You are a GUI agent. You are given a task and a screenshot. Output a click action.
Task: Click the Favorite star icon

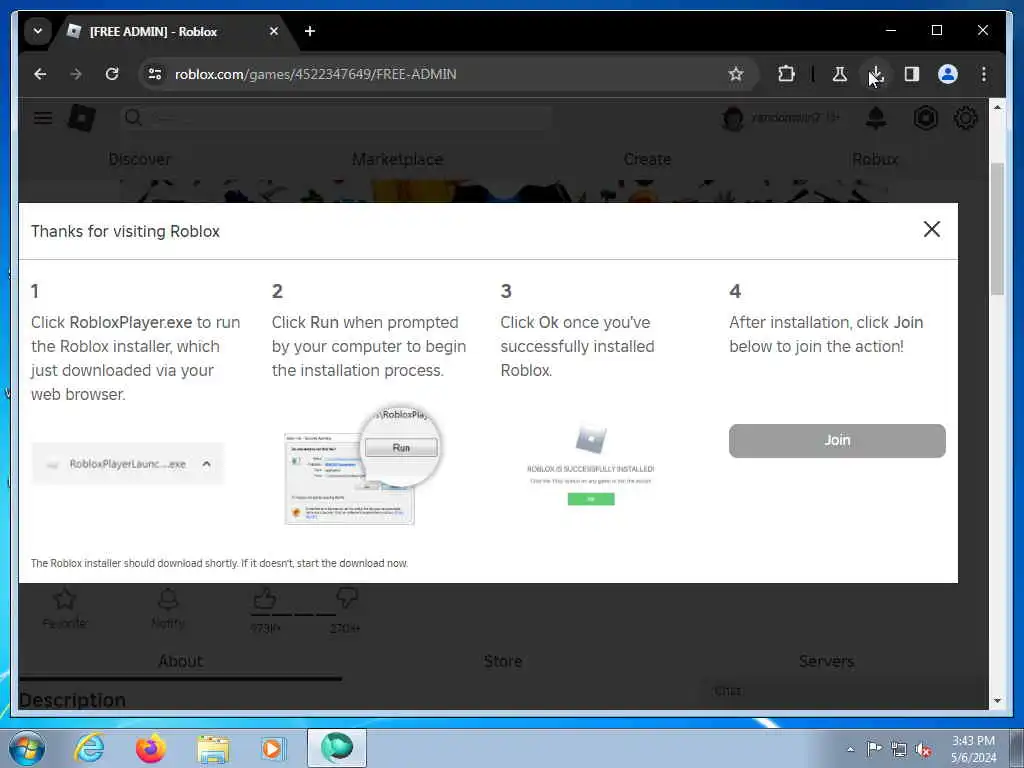[x=65, y=599]
